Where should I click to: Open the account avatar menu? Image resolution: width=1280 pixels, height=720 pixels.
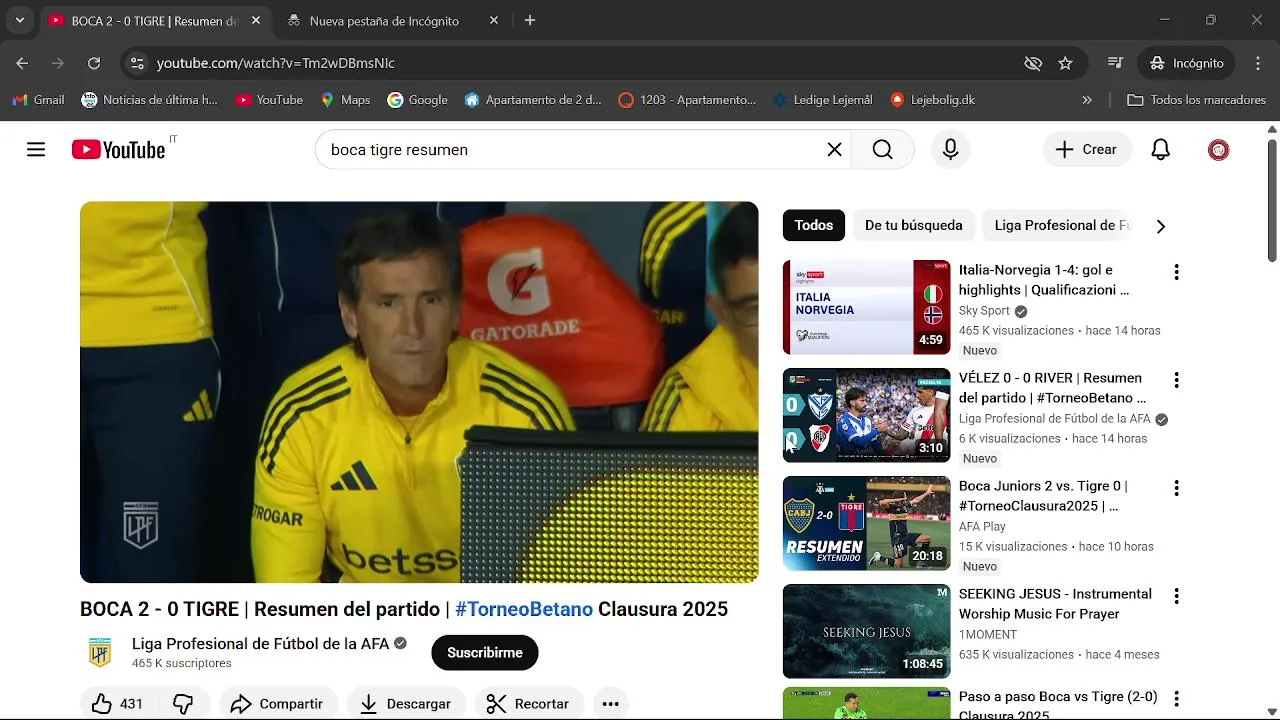coord(1218,150)
